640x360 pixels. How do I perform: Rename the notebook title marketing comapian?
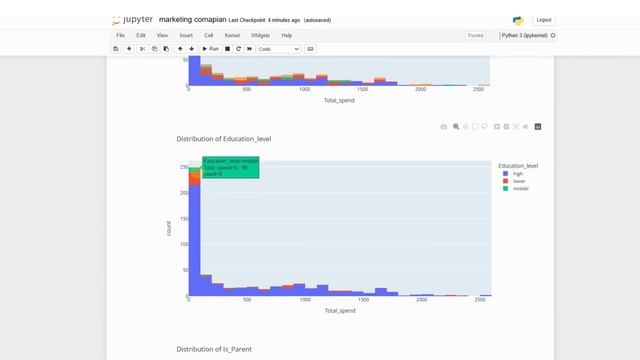[193, 20]
